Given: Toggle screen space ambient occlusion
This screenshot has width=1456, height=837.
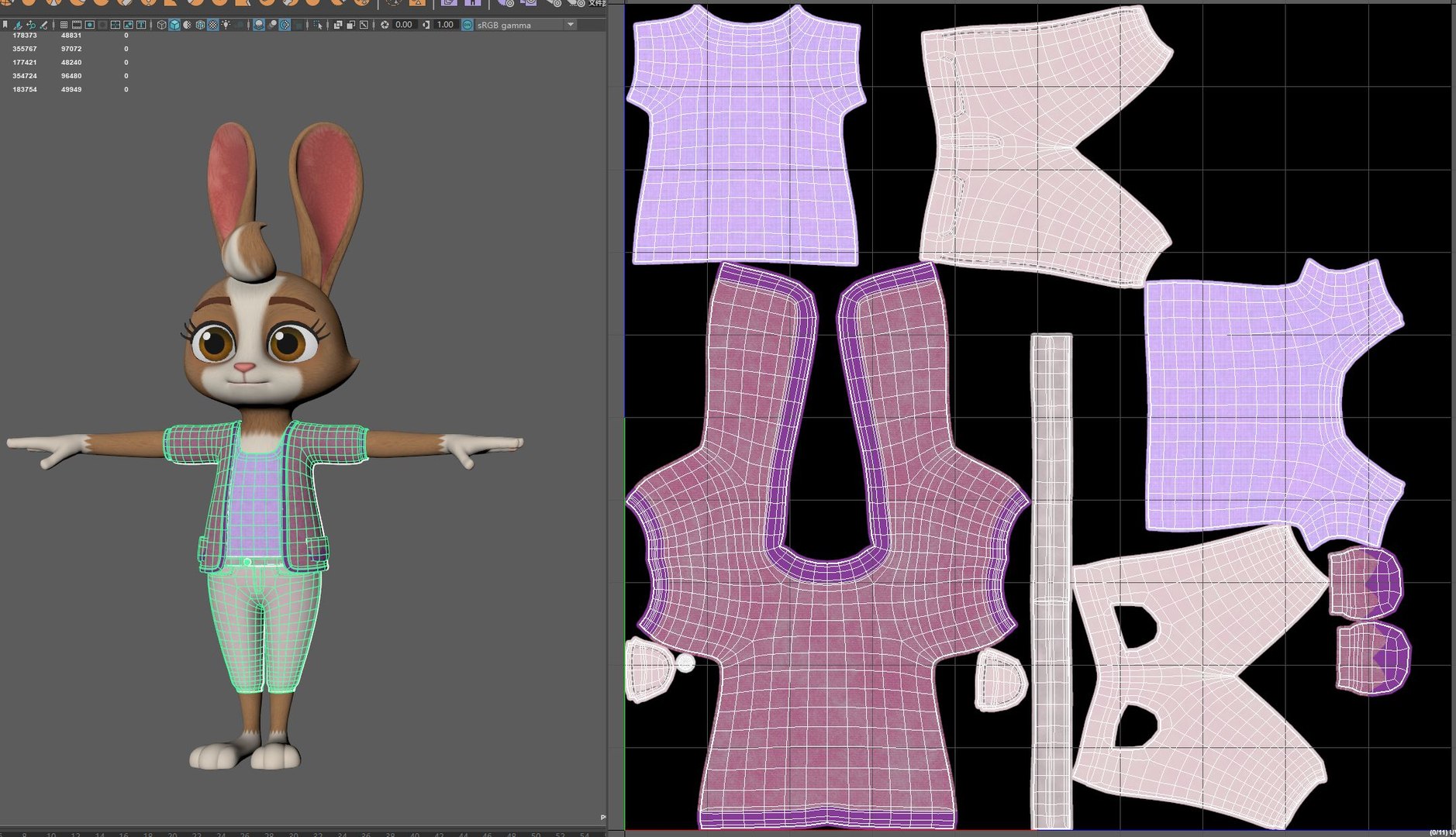Looking at the screenshot, I should click(259, 25).
